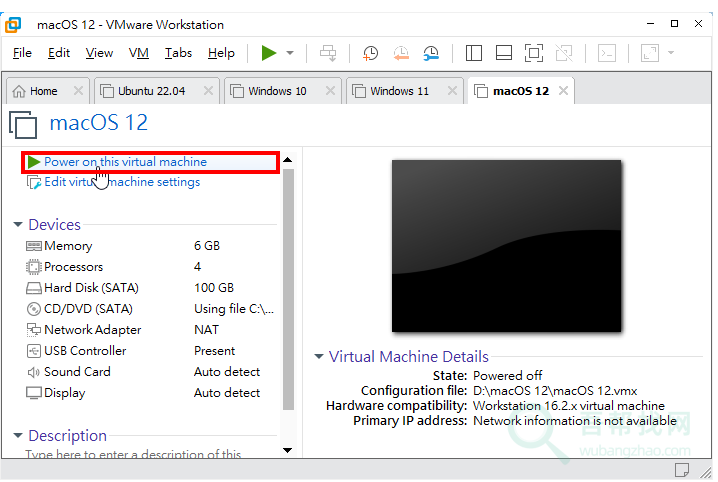Image resolution: width=718 pixels, height=482 pixels.
Task: Click the message log icon in status bar
Action: [682, 470]
